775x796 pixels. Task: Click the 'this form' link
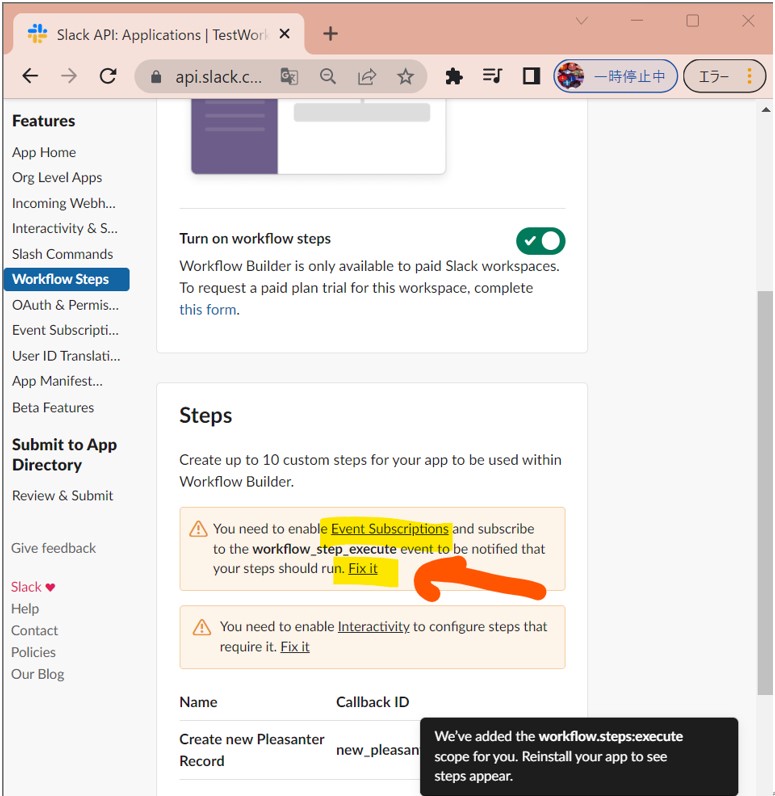(x=208, y=310)
